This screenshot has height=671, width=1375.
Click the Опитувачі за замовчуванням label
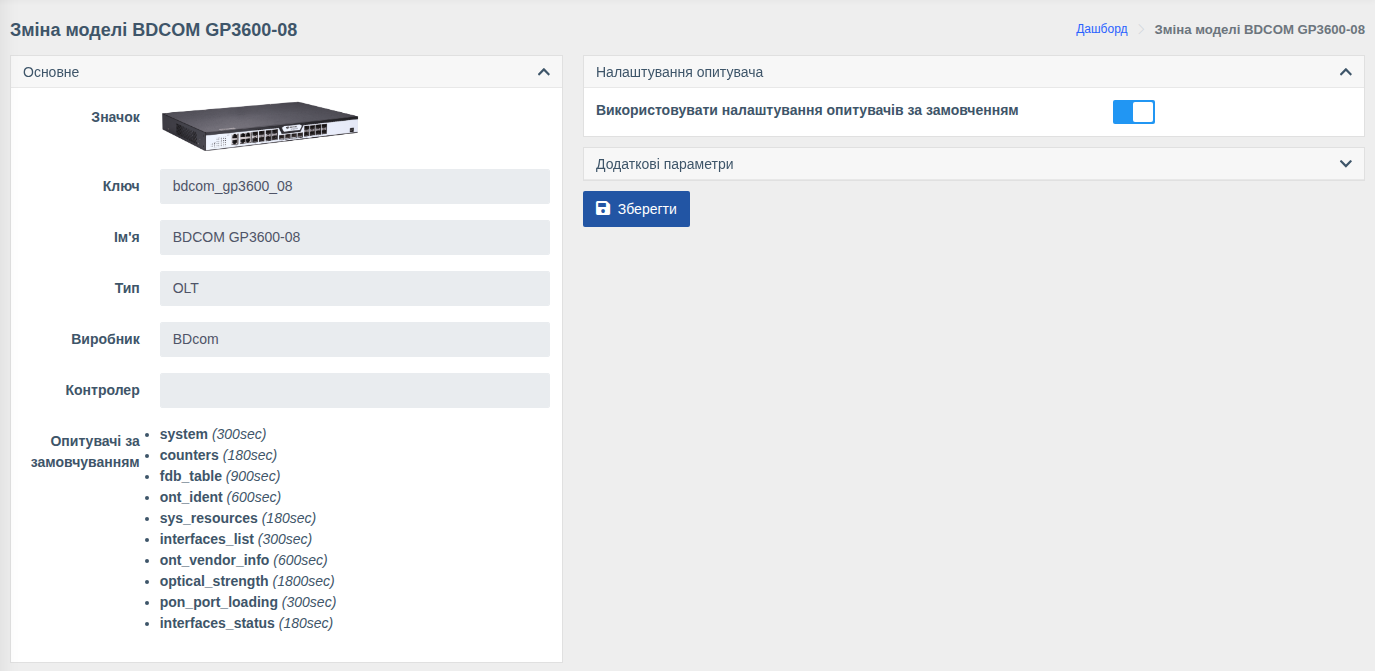86,451
